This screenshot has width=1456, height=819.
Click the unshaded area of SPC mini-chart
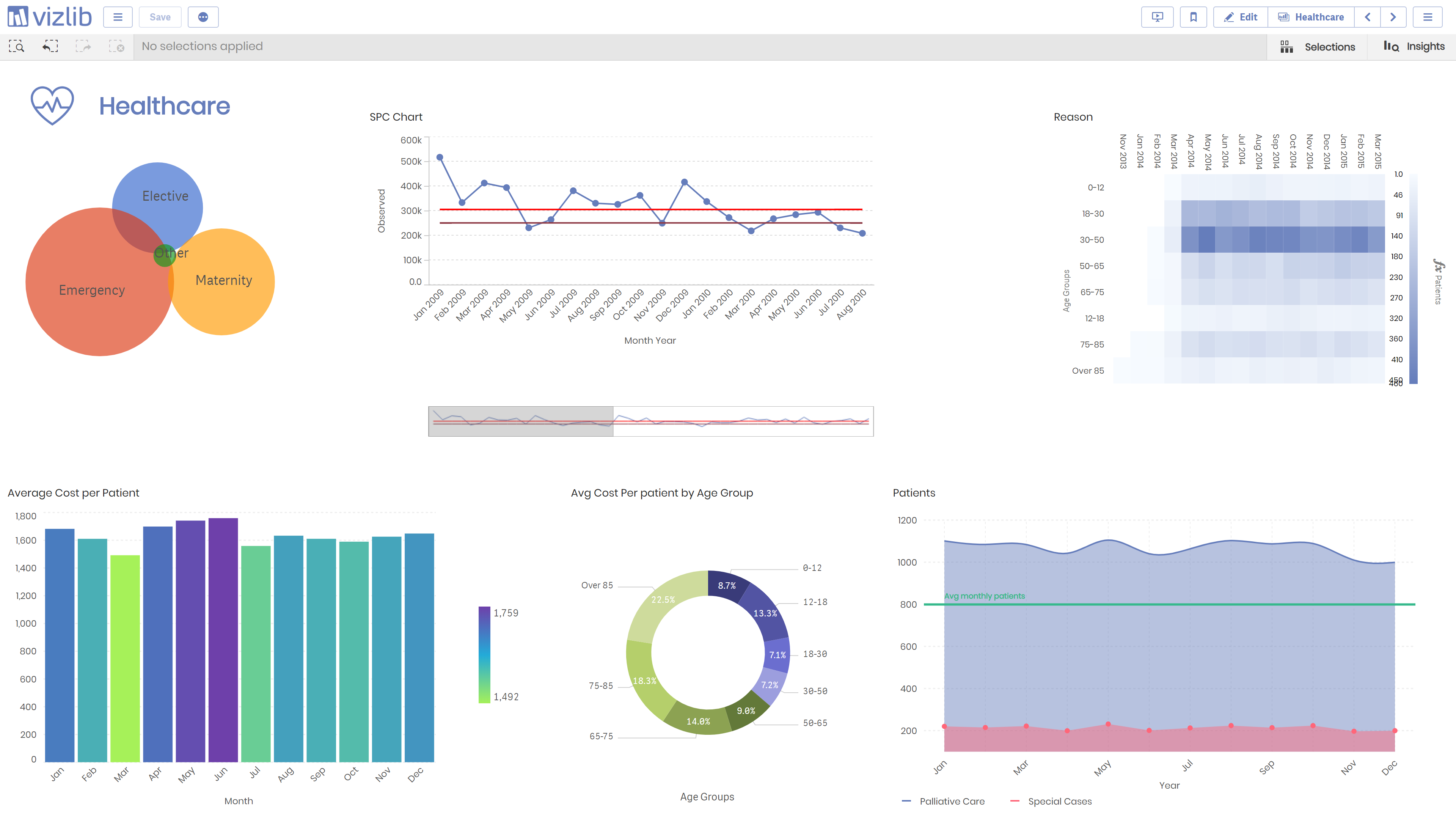743,421
